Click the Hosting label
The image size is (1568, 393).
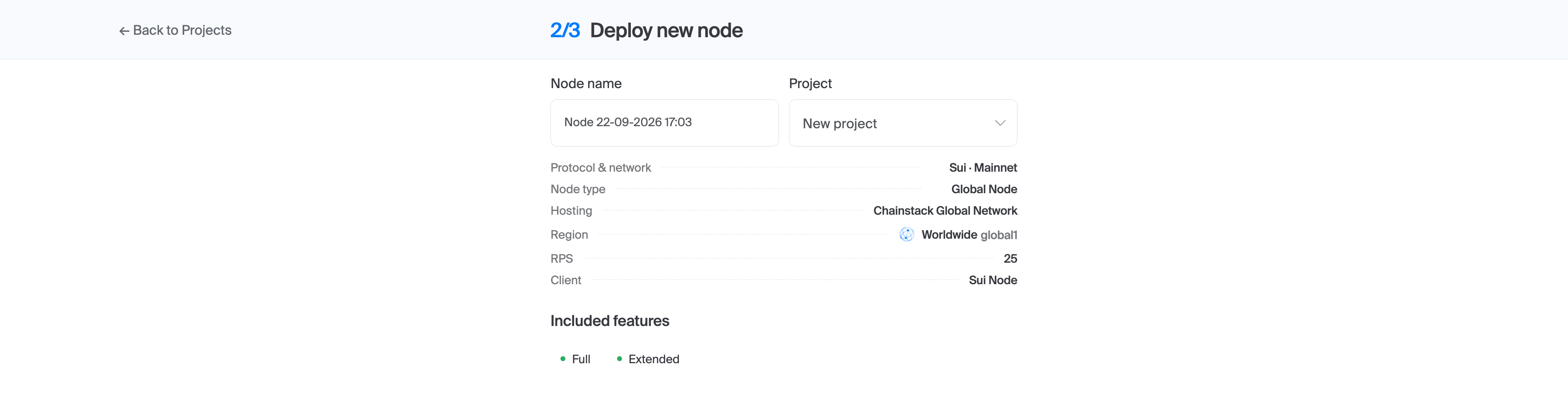571,211
